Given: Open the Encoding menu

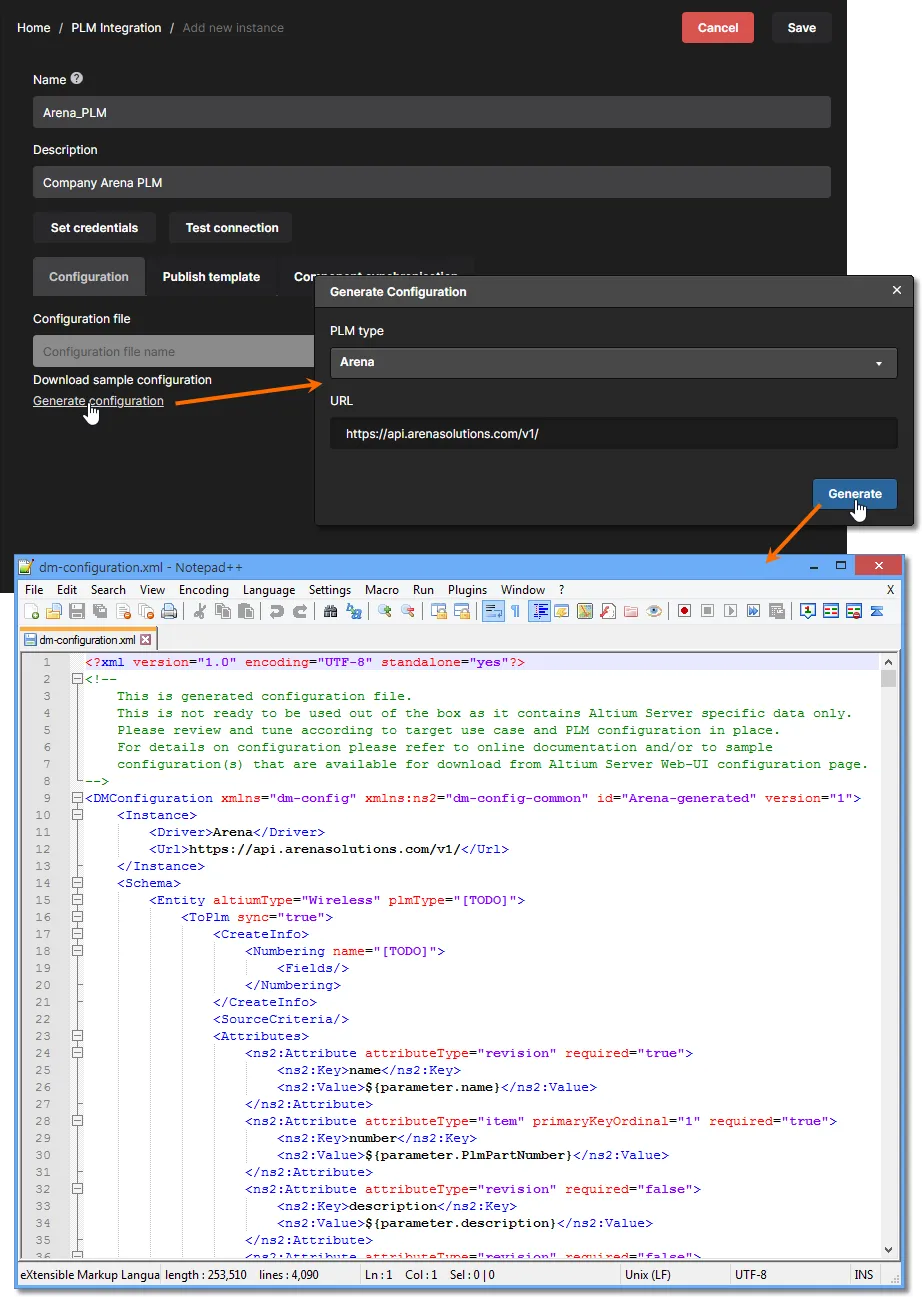Looking at the screenshot, I should coord(204,590).
